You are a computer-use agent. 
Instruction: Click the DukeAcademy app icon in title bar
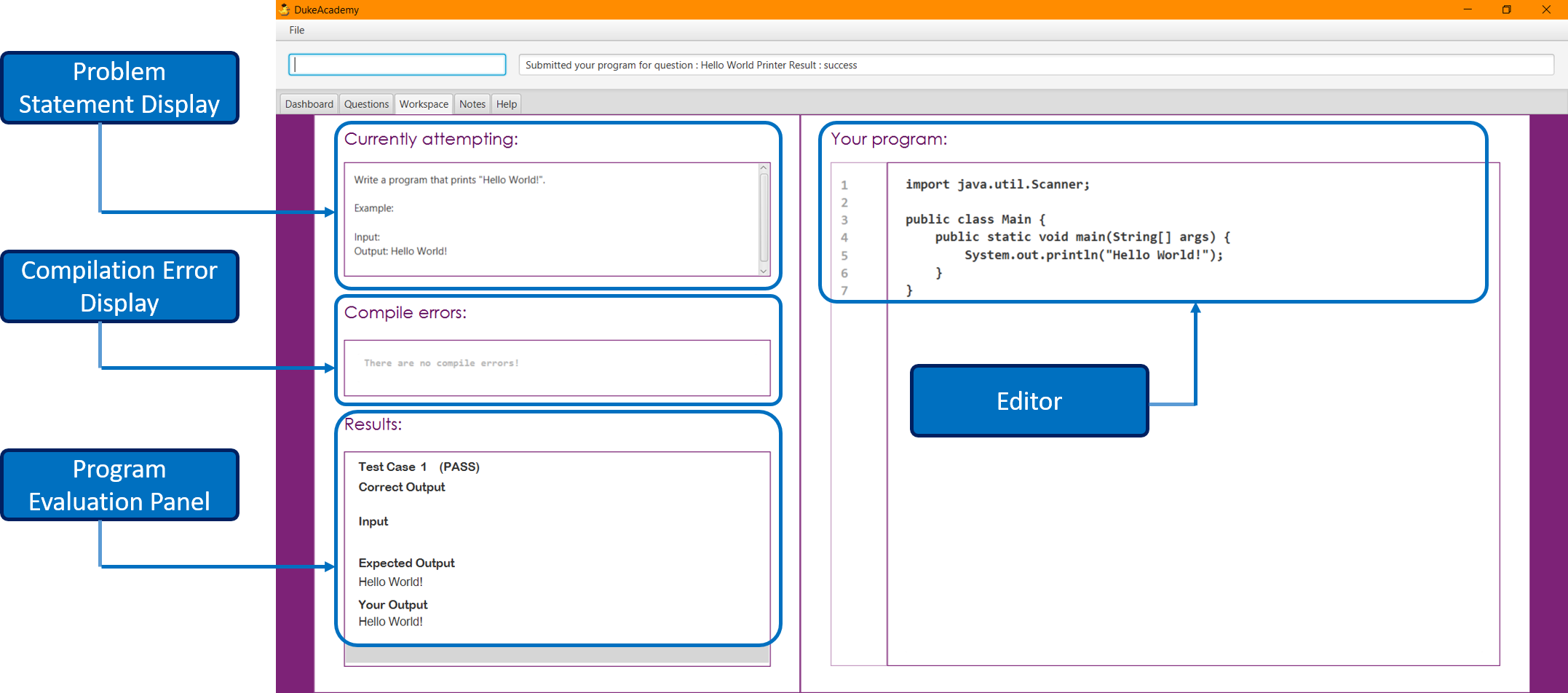[285, 9]
